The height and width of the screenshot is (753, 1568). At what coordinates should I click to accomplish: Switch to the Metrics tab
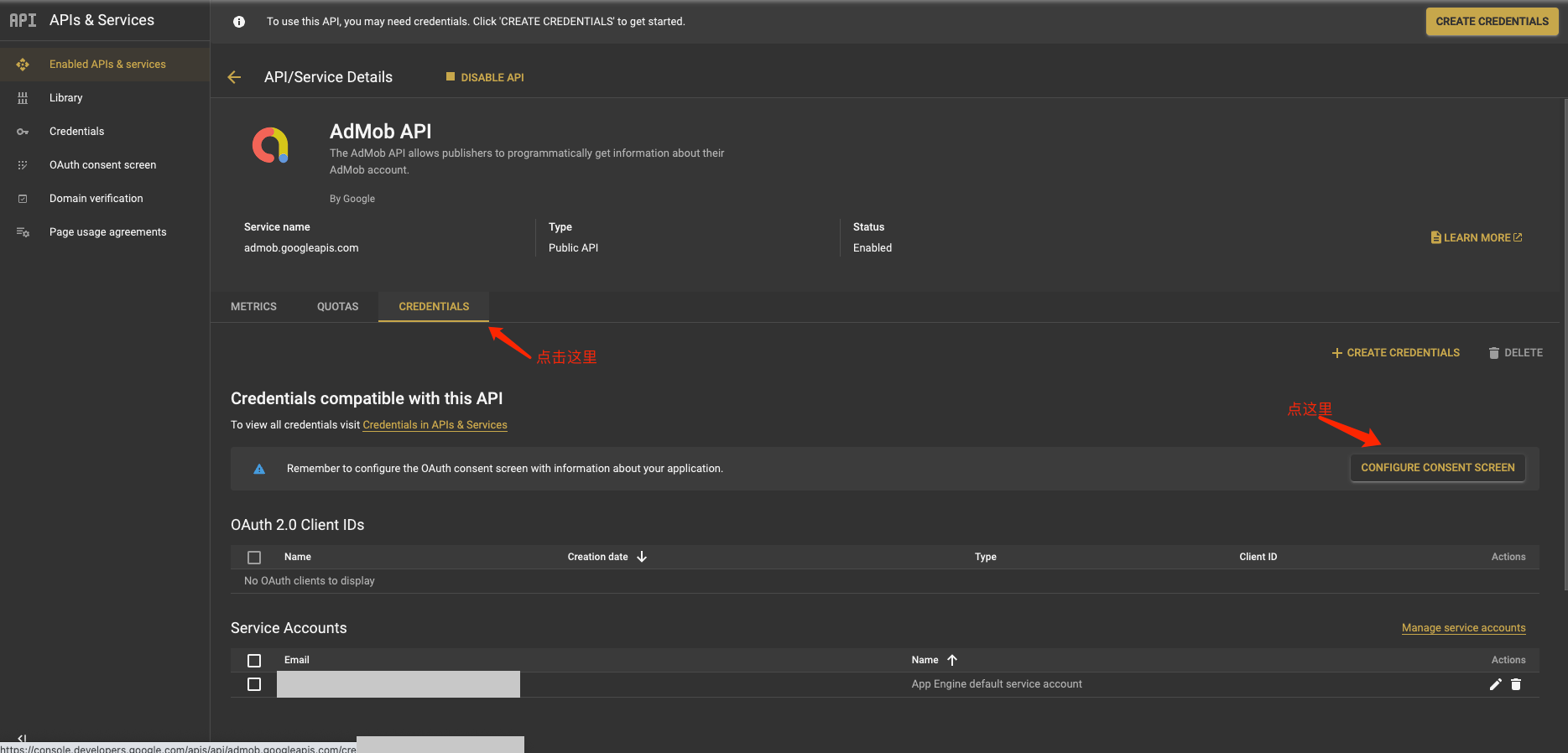(x=253, y=307)
